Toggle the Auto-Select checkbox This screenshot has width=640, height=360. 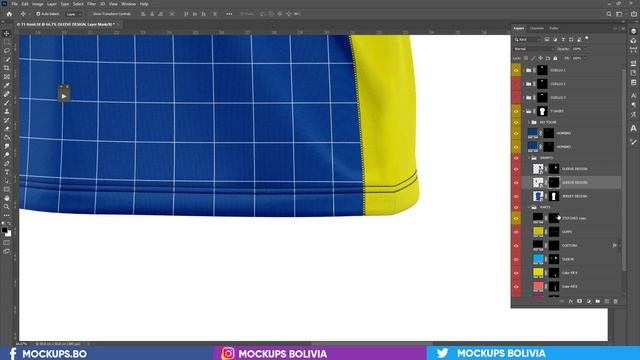(x=38, y=14)
